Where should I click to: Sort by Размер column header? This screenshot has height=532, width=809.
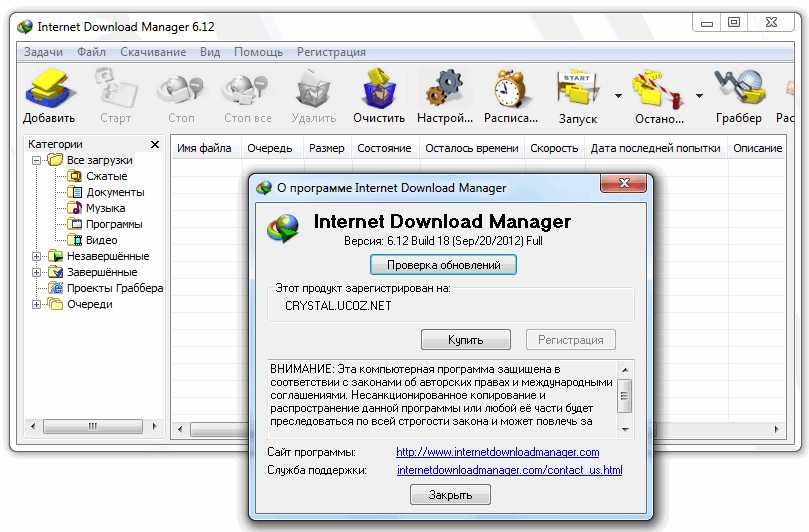(327, 148)
